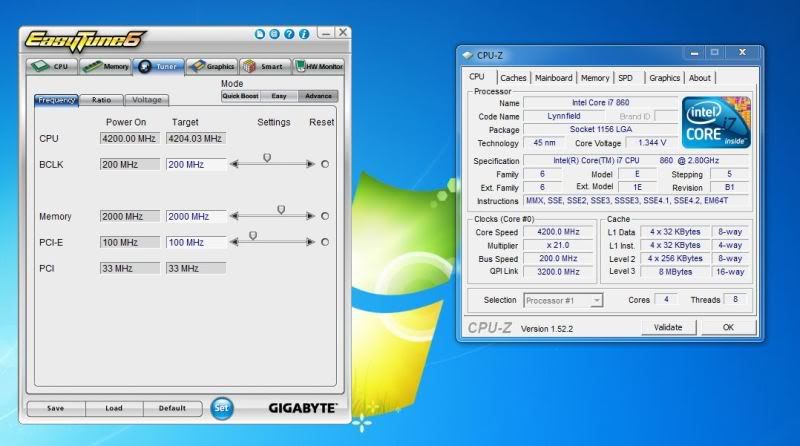Click the Core Speed value 4200.0 MHz
Viewport: 800px width, 446px height.
coord(558,232)
